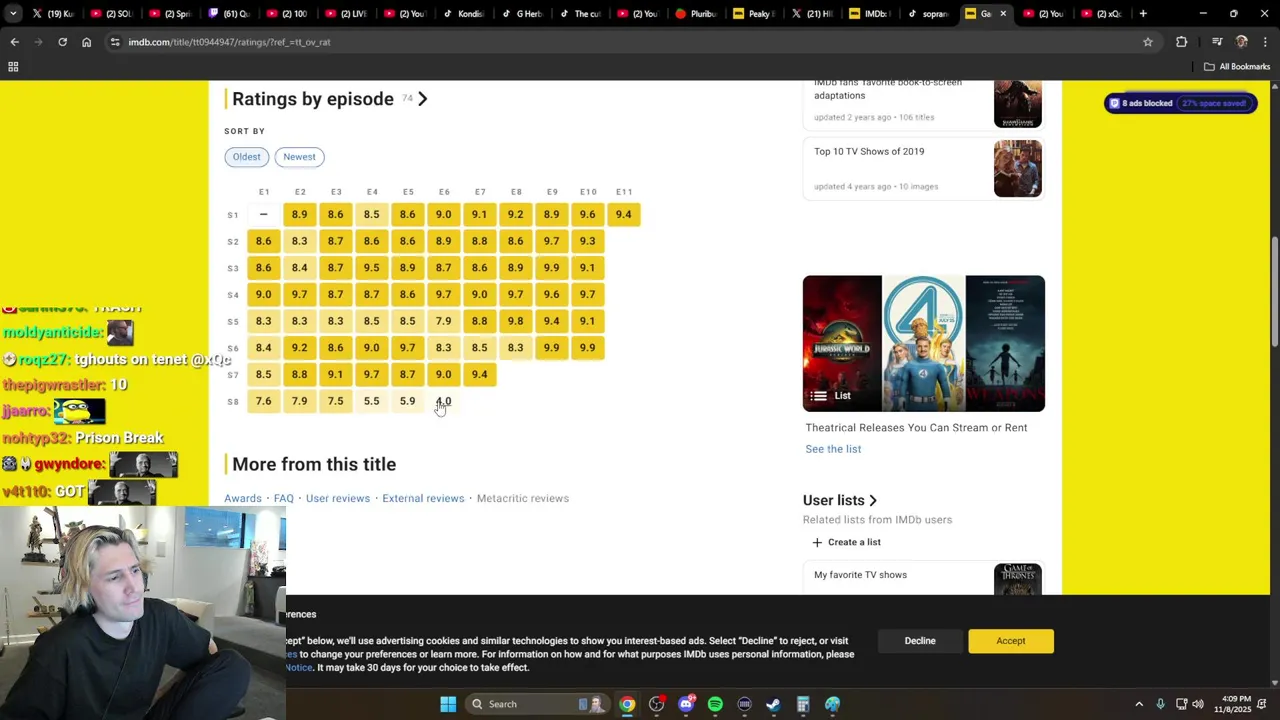
Task: Accept the advertising cookies
Action: point(1011,641)
